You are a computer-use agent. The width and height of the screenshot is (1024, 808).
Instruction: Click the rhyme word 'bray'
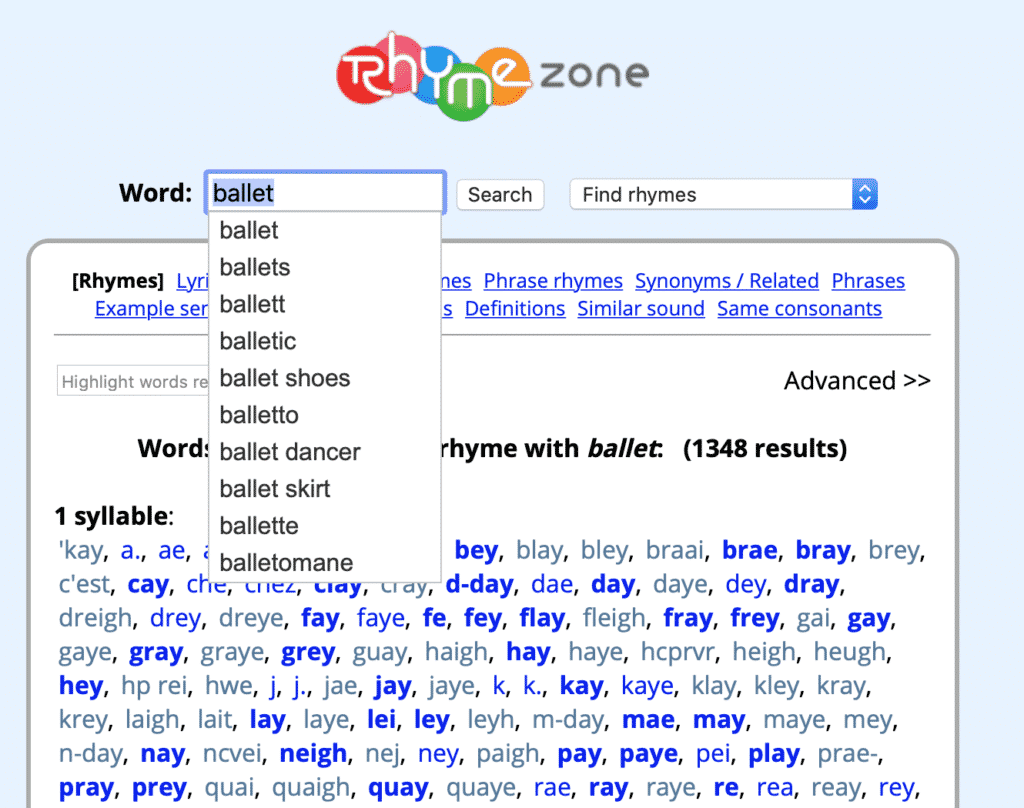coord(823,551)
